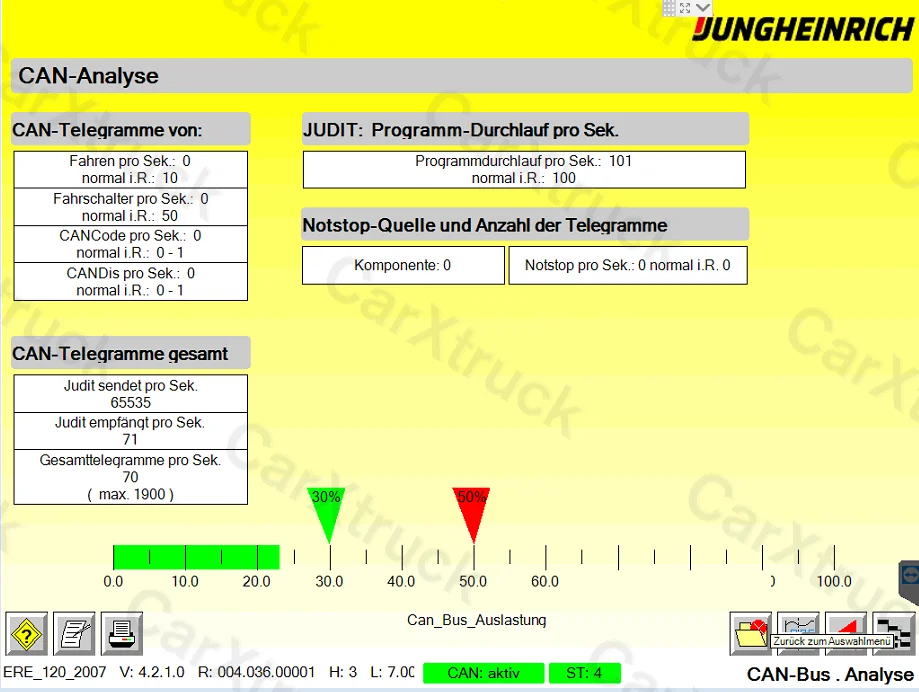Click 'Gesamttelegramme pro Sek. 70' cell
The width and height of the screenshot is (919, 692).
click(131, 477)
